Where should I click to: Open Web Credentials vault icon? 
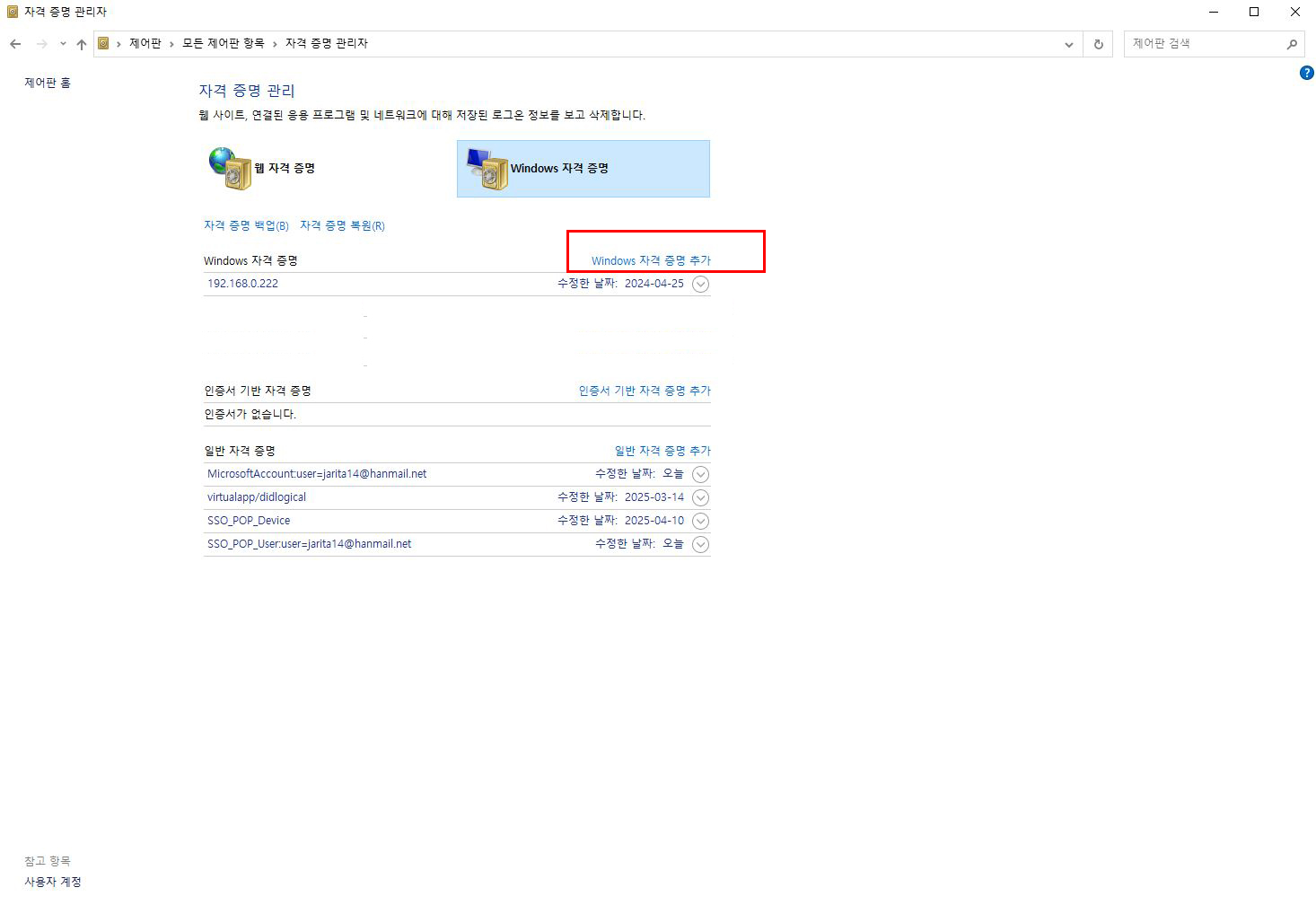231,169
